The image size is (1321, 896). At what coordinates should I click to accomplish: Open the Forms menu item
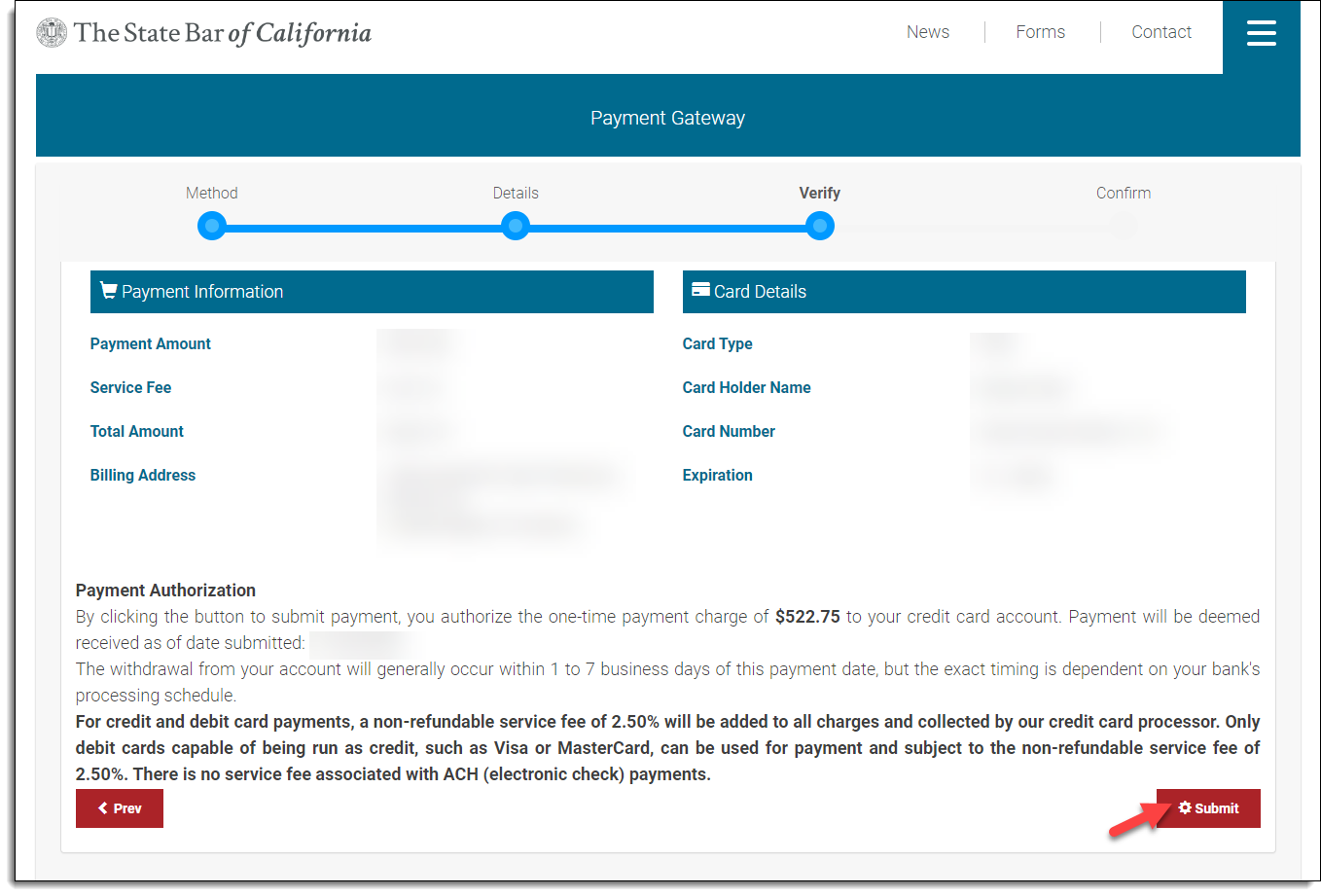[1040, 32]
